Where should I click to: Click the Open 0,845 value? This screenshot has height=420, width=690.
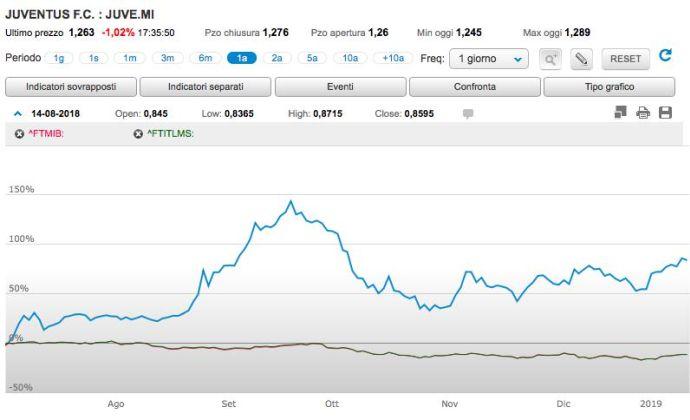tap(155, 114)
